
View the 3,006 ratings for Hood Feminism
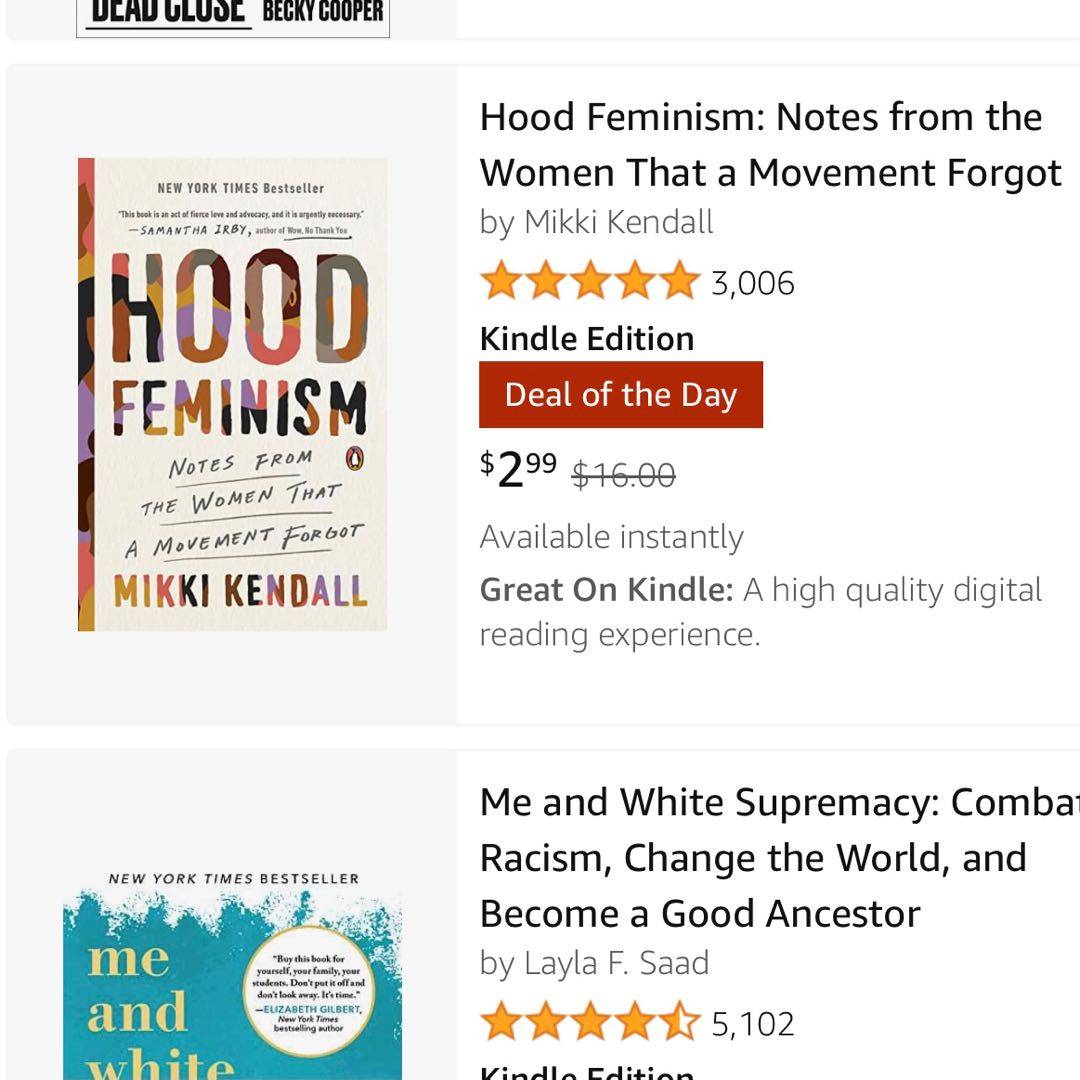(753, 284)
